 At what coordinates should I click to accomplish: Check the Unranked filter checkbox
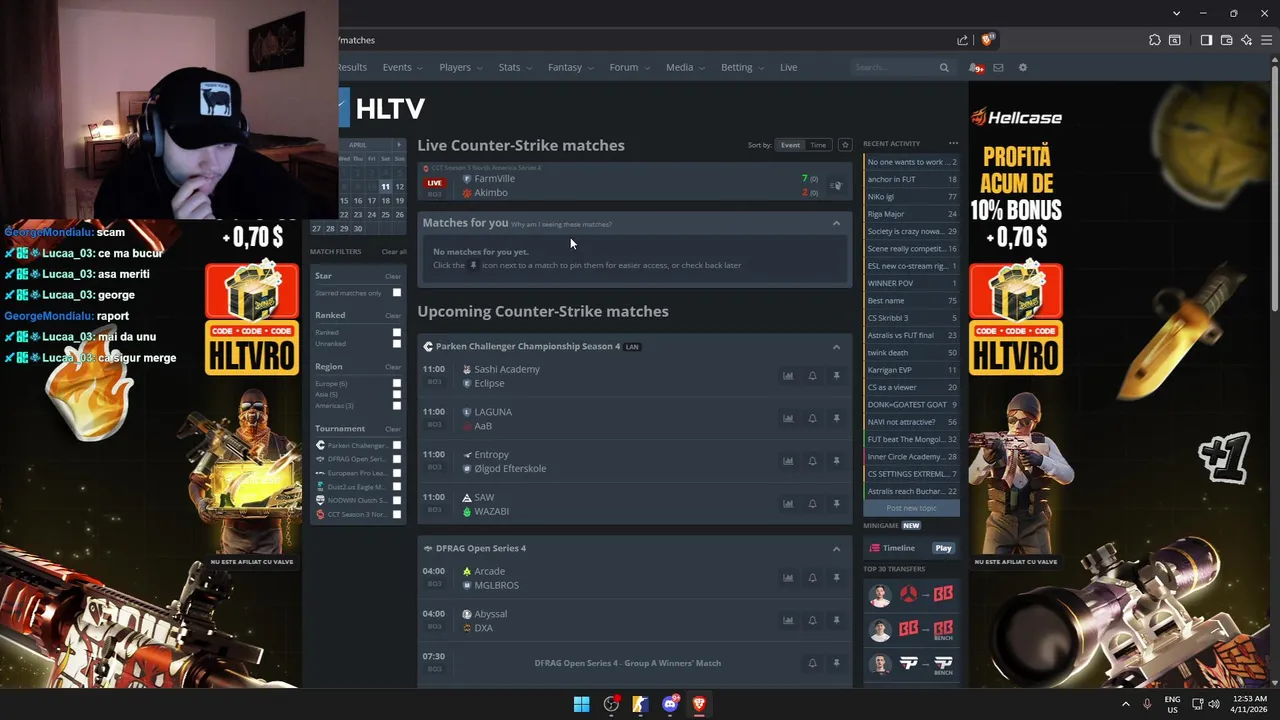(397, 343)
